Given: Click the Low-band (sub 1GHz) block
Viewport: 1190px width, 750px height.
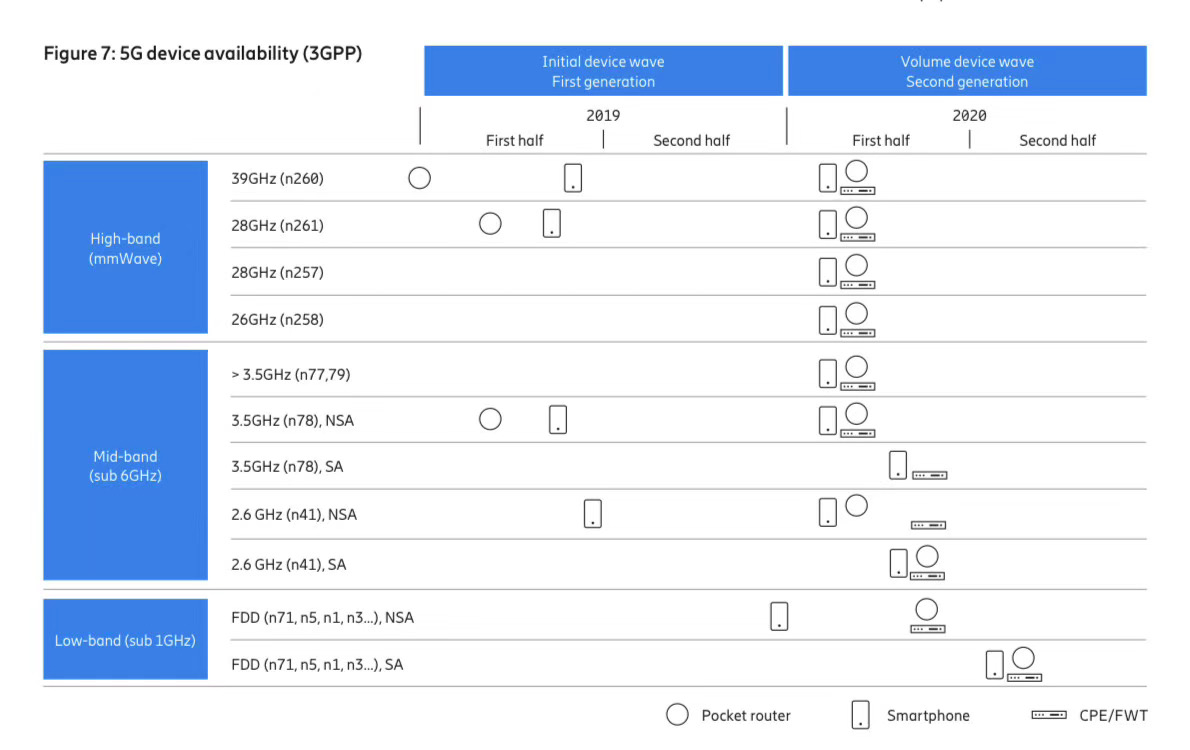Looking at the screenshot, I should coord(125,640).
